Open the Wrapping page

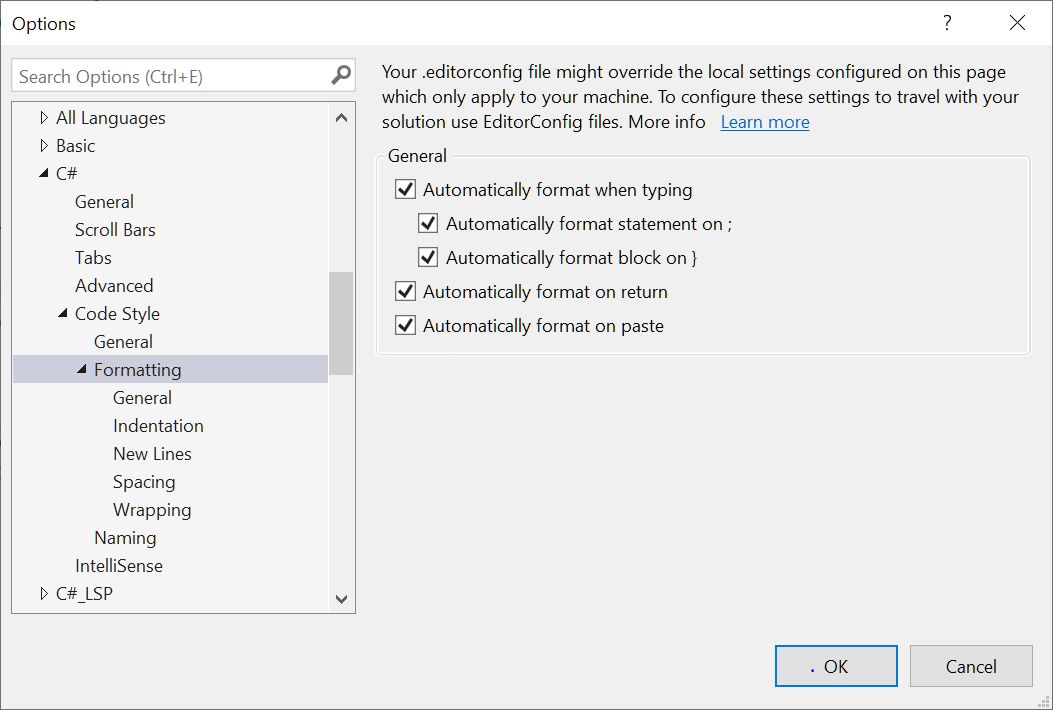(152, 511)
